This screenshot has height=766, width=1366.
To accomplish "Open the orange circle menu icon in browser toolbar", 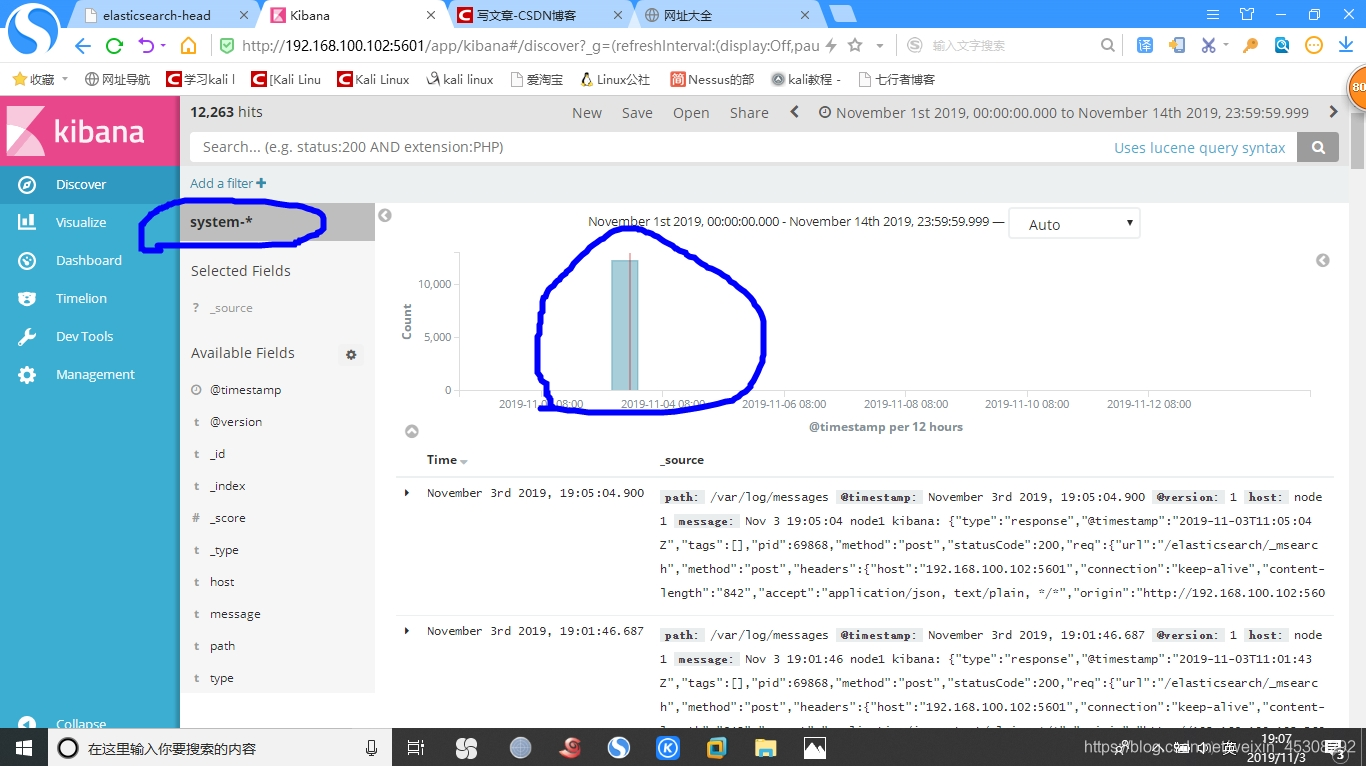I will point(1314,45).
